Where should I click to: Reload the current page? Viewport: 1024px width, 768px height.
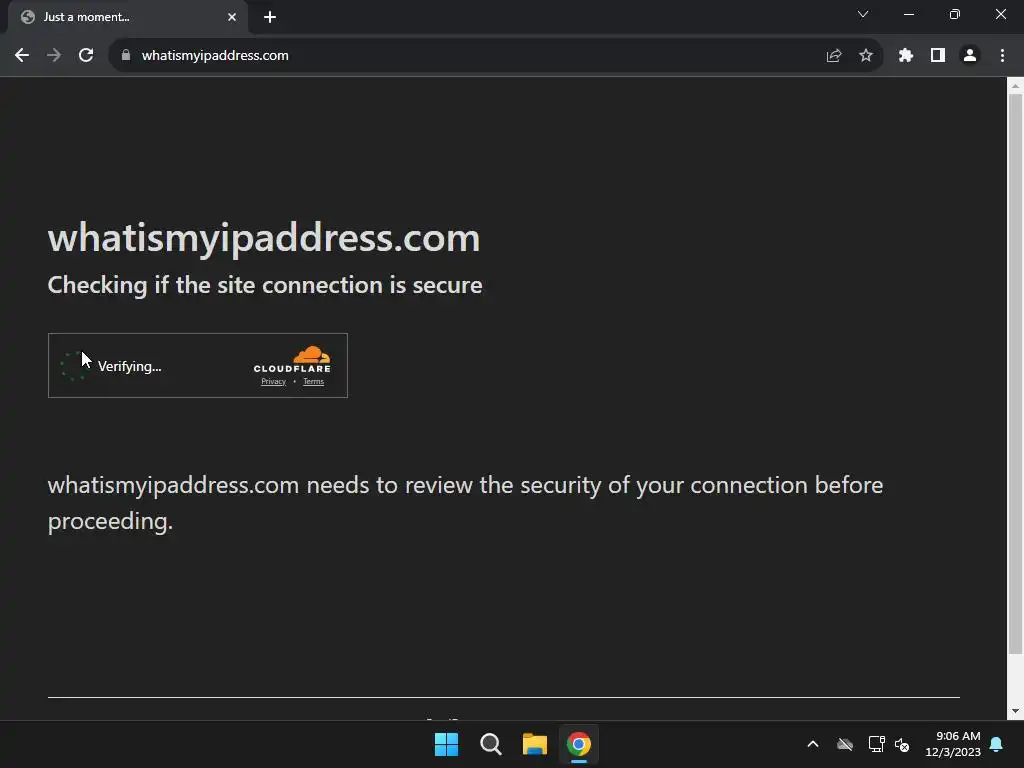pos(86,56)
